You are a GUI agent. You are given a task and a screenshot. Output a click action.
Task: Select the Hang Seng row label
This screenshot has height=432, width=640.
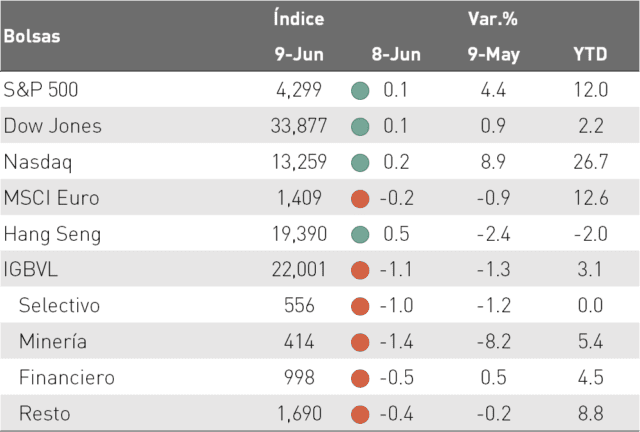[52, 234]
